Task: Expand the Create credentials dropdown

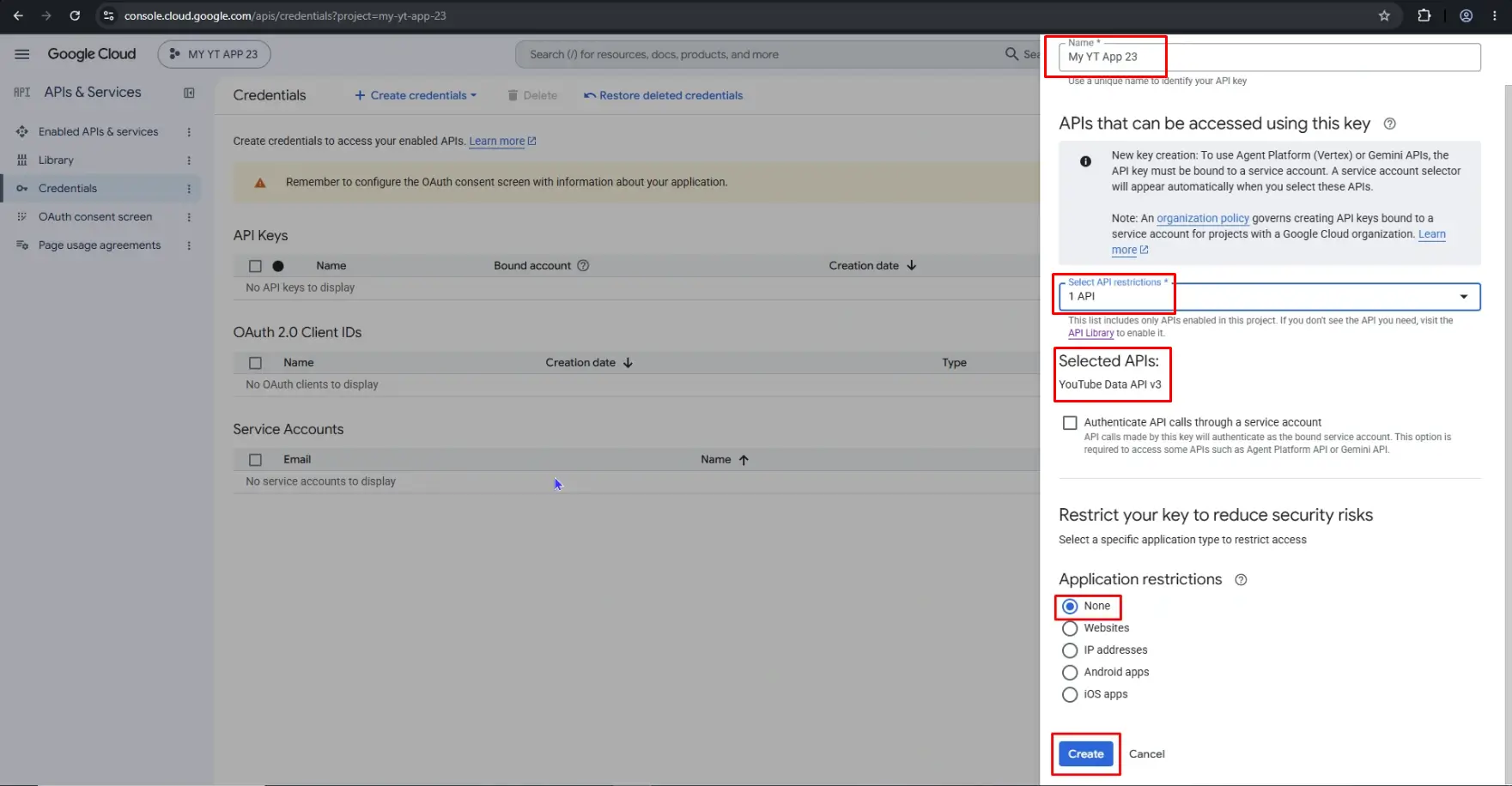Action: (x=416, y=95)
